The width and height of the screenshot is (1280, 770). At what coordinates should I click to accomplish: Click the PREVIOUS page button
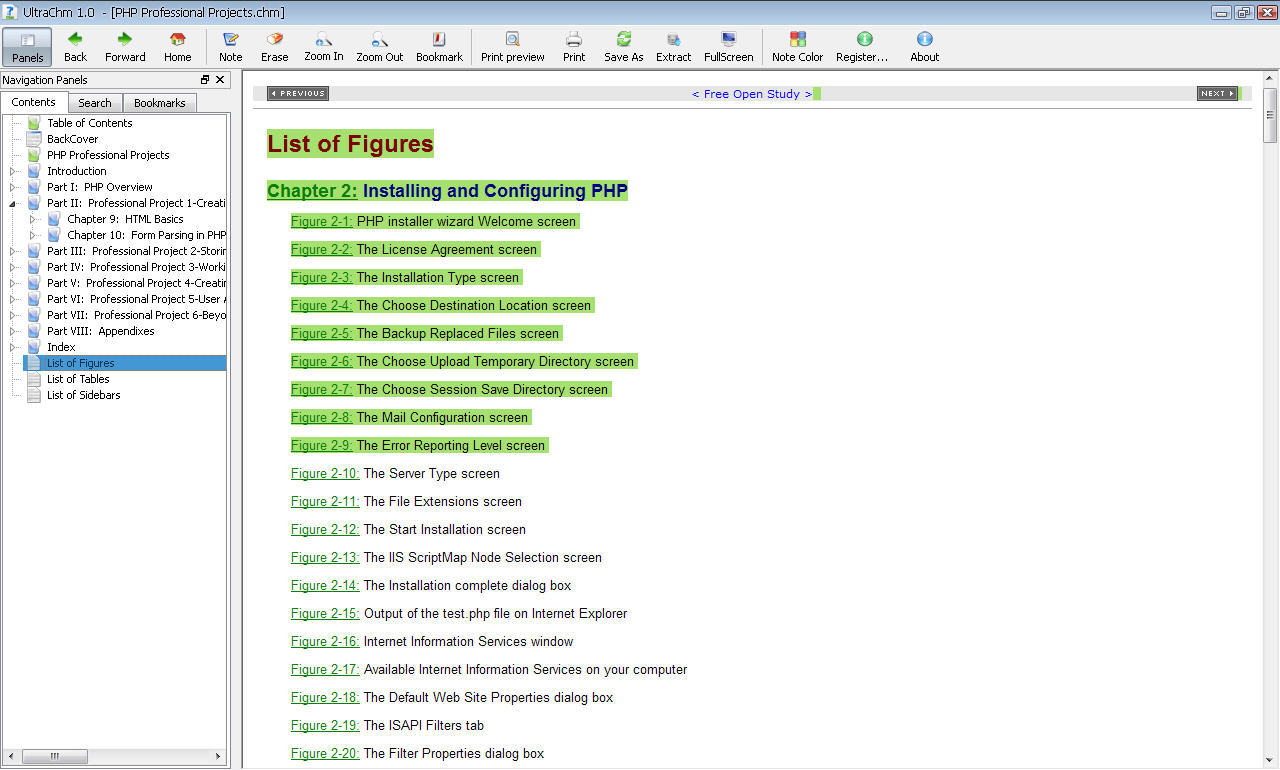coord(298,93)
